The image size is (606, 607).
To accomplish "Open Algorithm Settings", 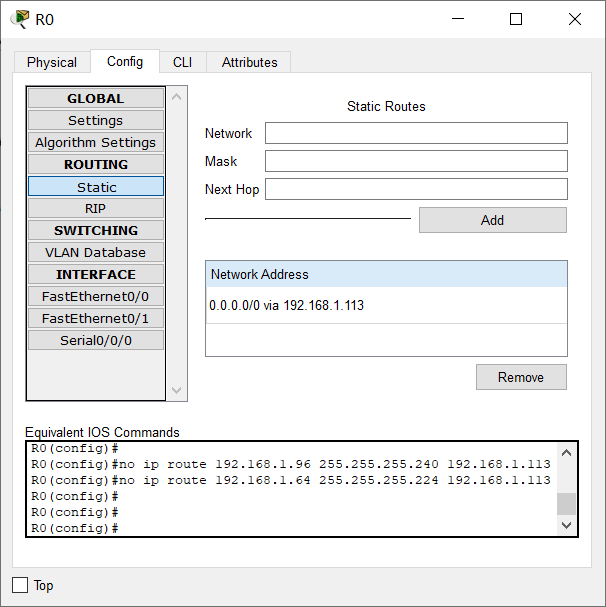I will 96,142.
